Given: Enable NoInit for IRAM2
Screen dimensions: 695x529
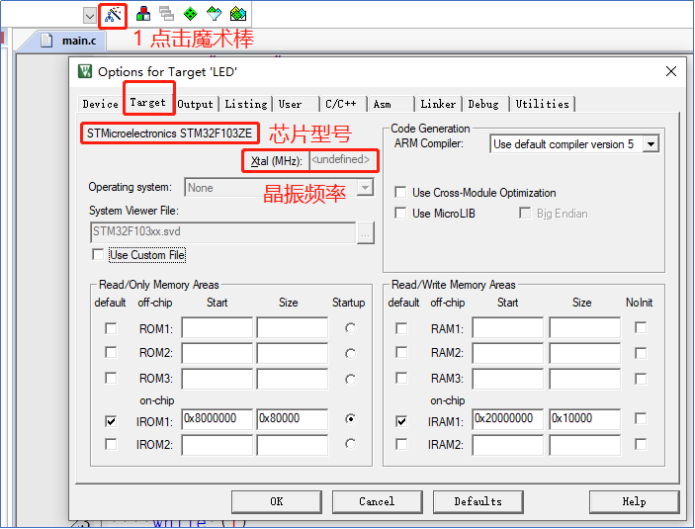Looking at the screenshot, I should (x=640, y=444).
